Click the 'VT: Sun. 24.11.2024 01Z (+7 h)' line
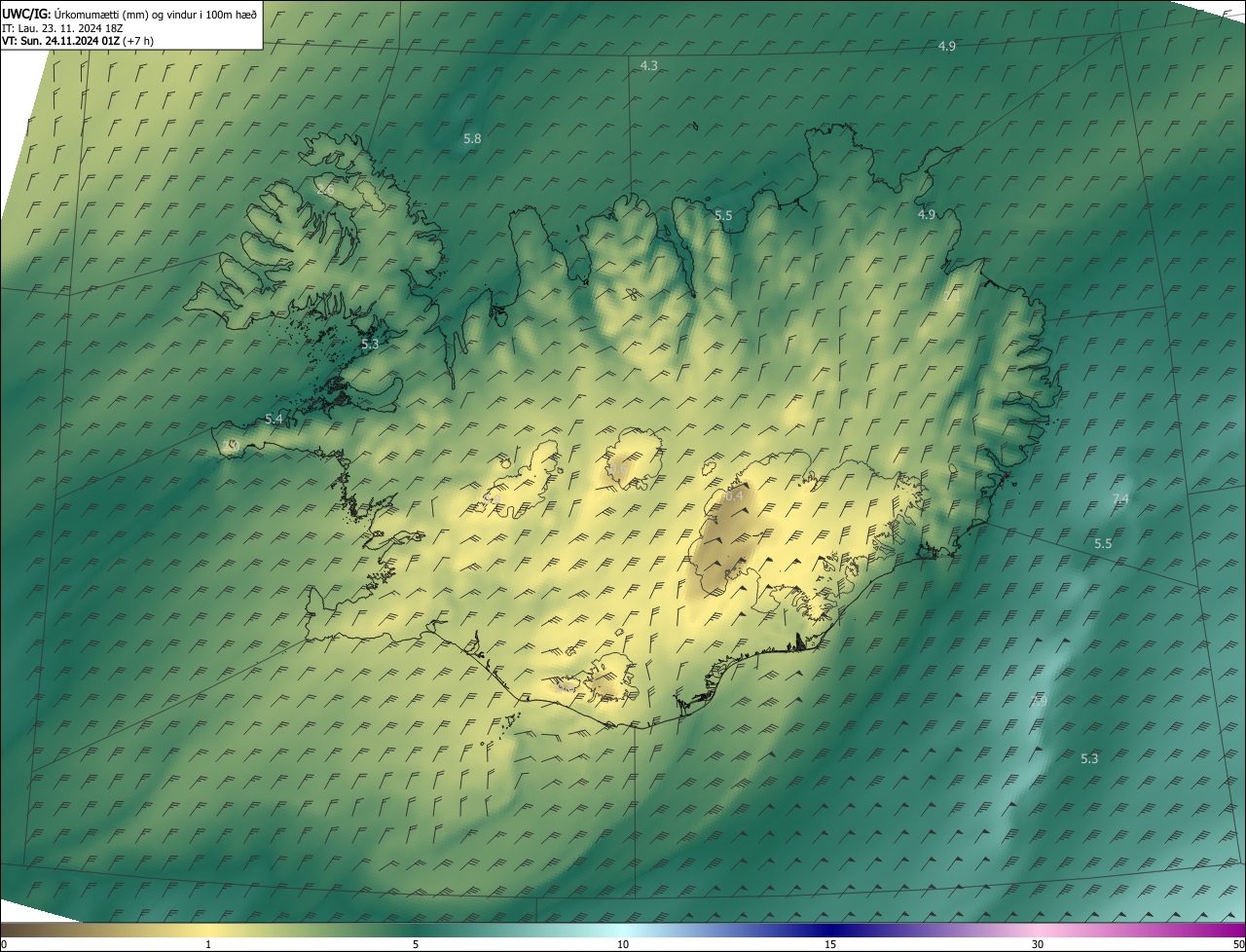Image resolution: width=1246 pixels, height=952 pixels. tap(78, 41)
